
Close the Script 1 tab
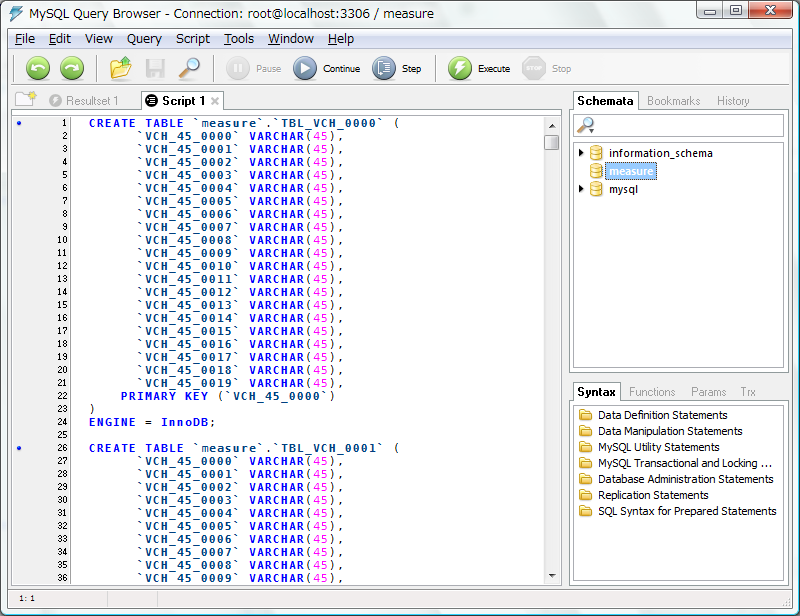tap(215, 101)
